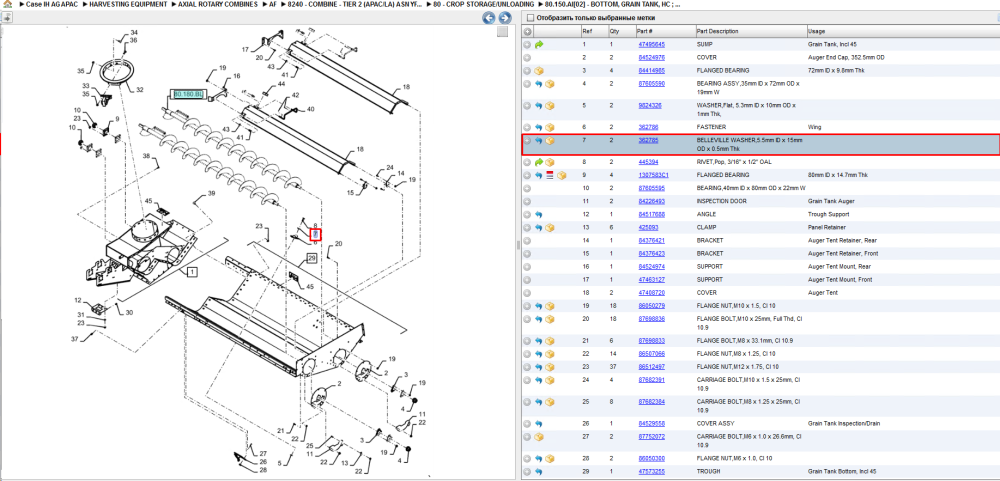The height and width of the screenshot is (481, 1000).
Task: Click green arrow on RIVET,Pop row
Action: tap(539, 162)
